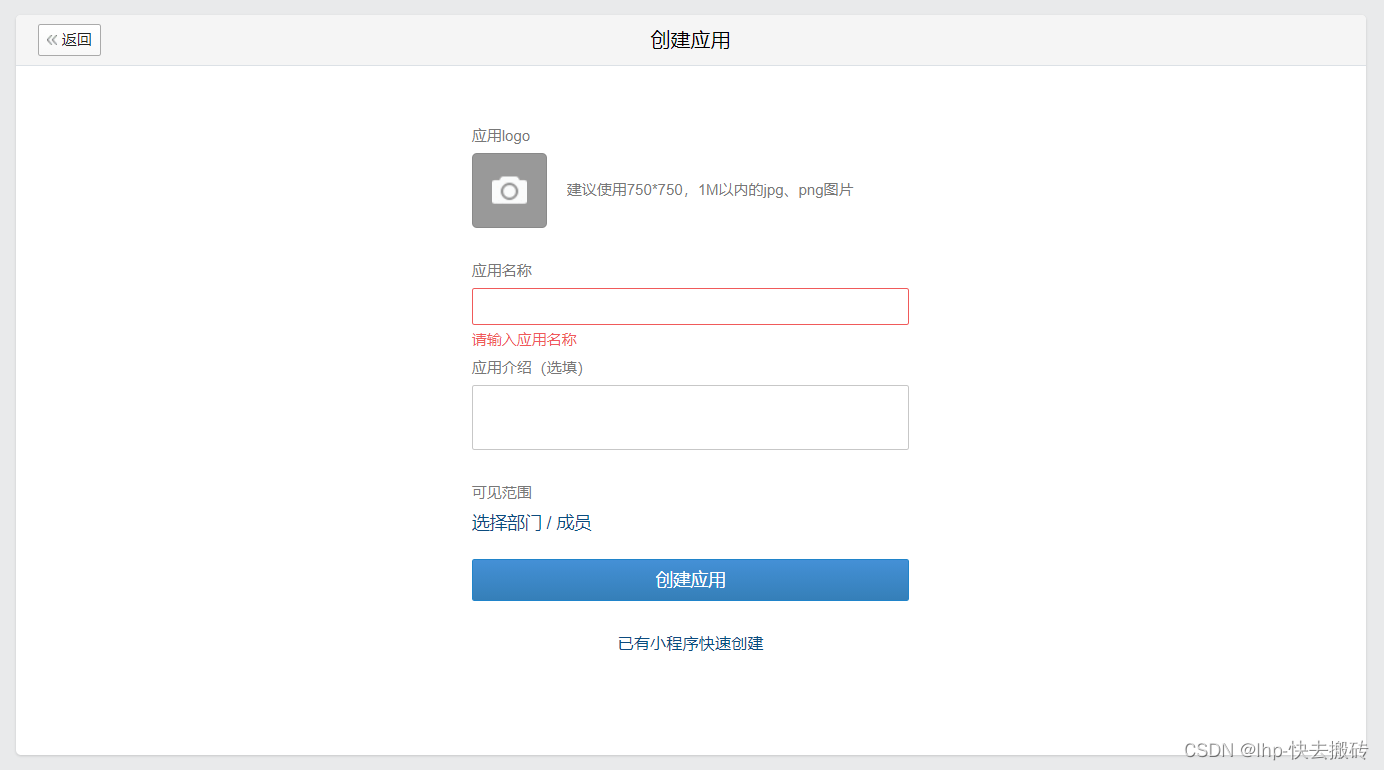Click the 应用介绍（选填）label
Image resolution: width=1384 pixels, height=770 pixels.
click(x=527, y=368)
